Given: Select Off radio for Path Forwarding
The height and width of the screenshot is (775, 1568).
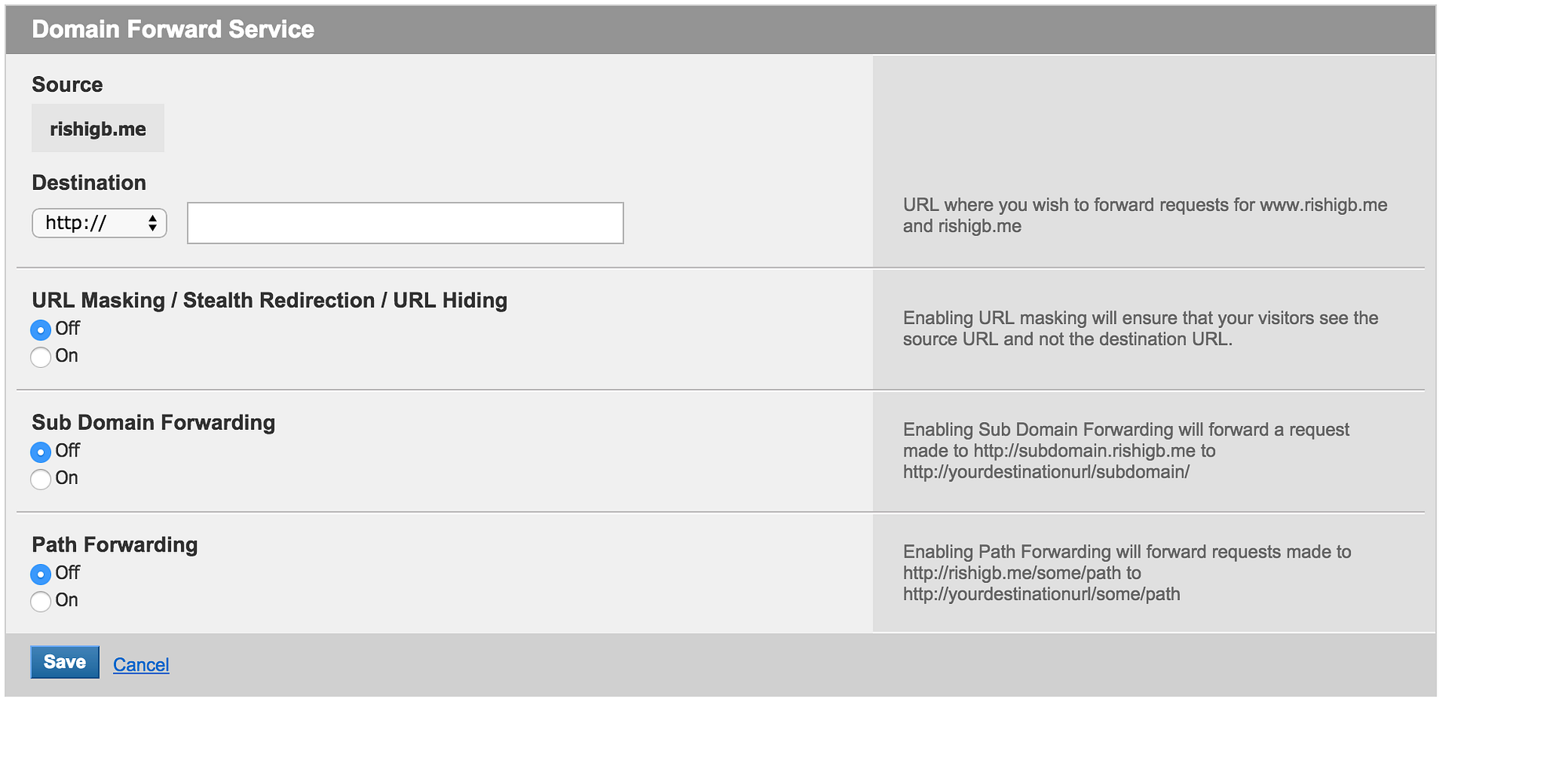Looking at the screenshot, I should pos(41,575).
